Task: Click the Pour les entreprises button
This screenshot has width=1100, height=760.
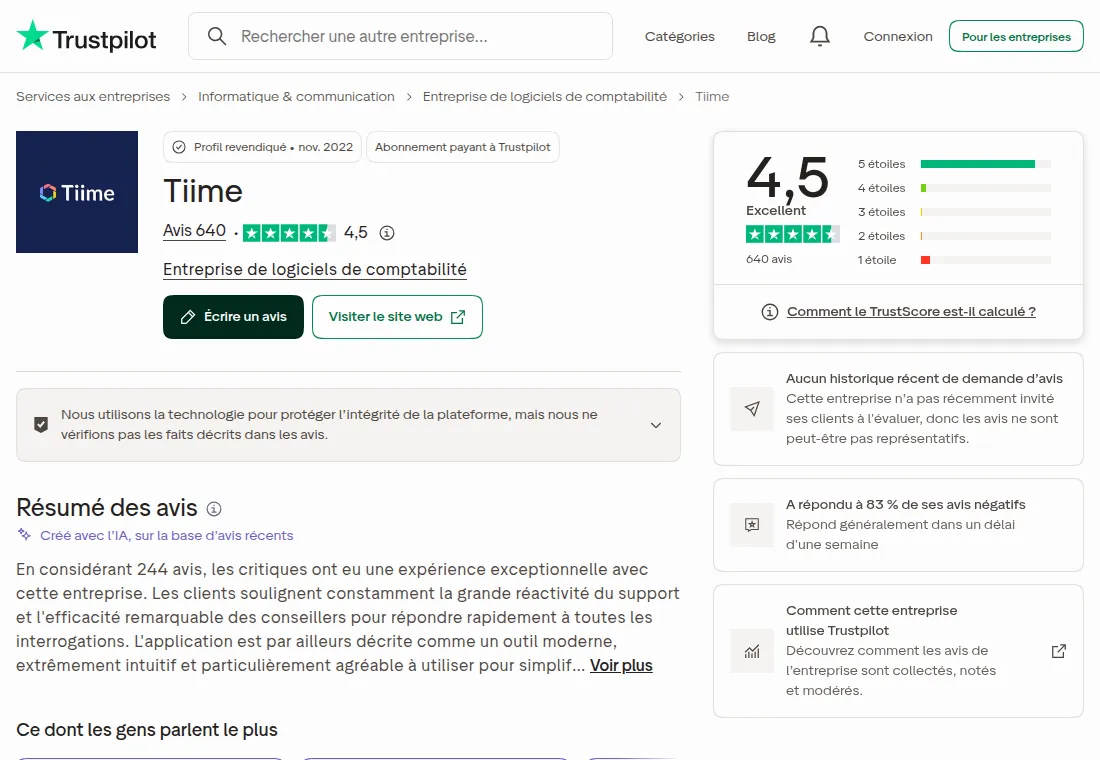Action: [1016, 36]
